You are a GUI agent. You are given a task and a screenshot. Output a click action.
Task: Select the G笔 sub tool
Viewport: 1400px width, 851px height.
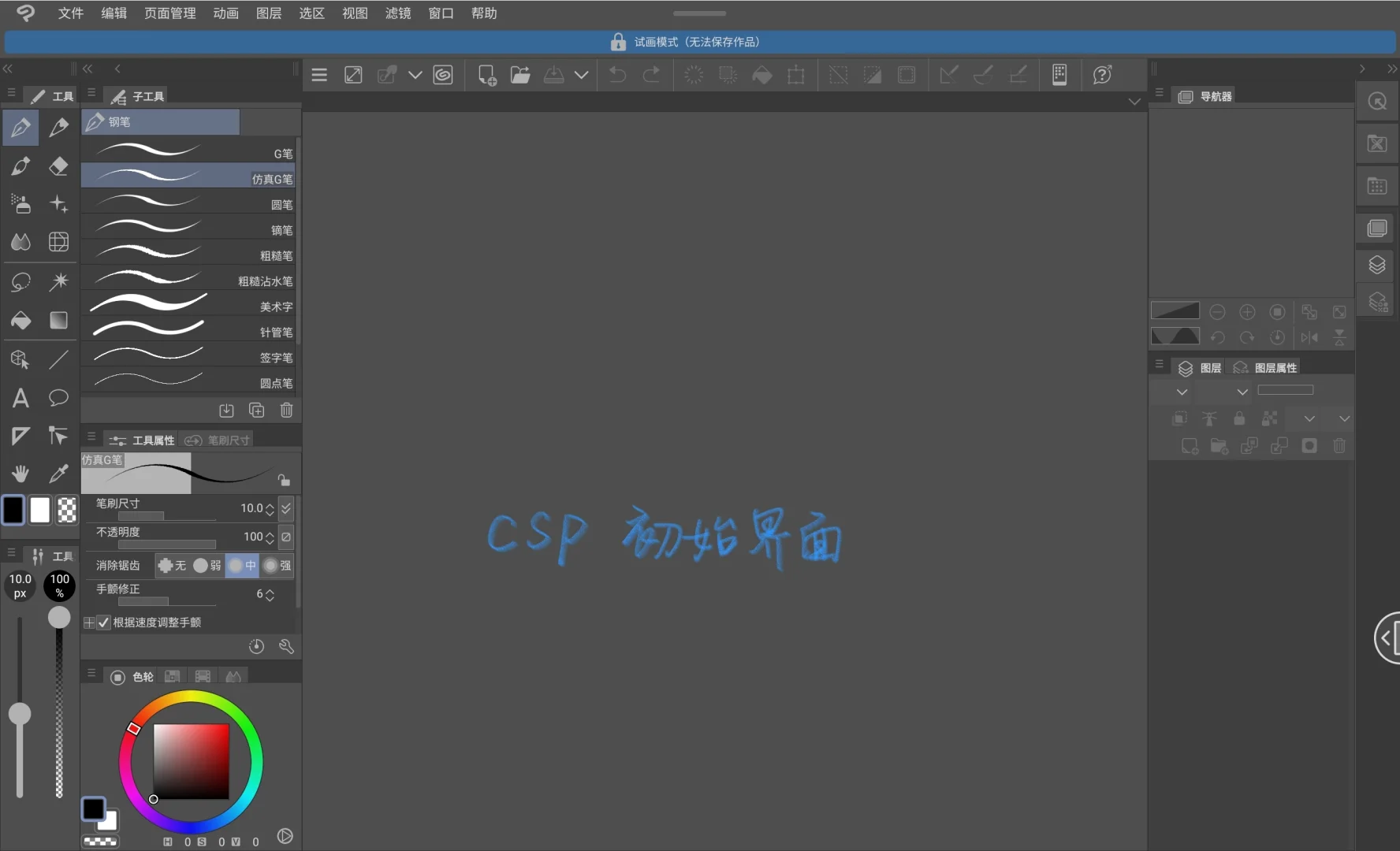pyautogui.click(x=188, y=150)
